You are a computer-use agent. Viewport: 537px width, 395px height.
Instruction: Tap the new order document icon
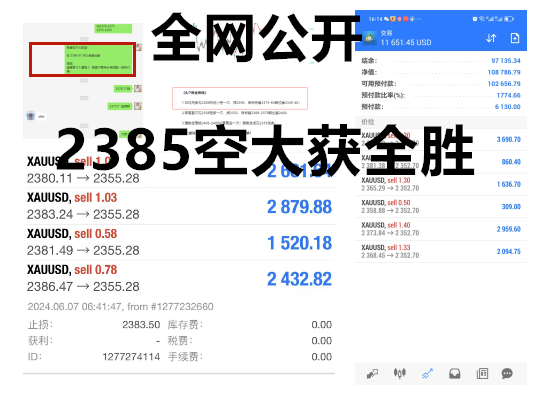(x=515, y=38)
